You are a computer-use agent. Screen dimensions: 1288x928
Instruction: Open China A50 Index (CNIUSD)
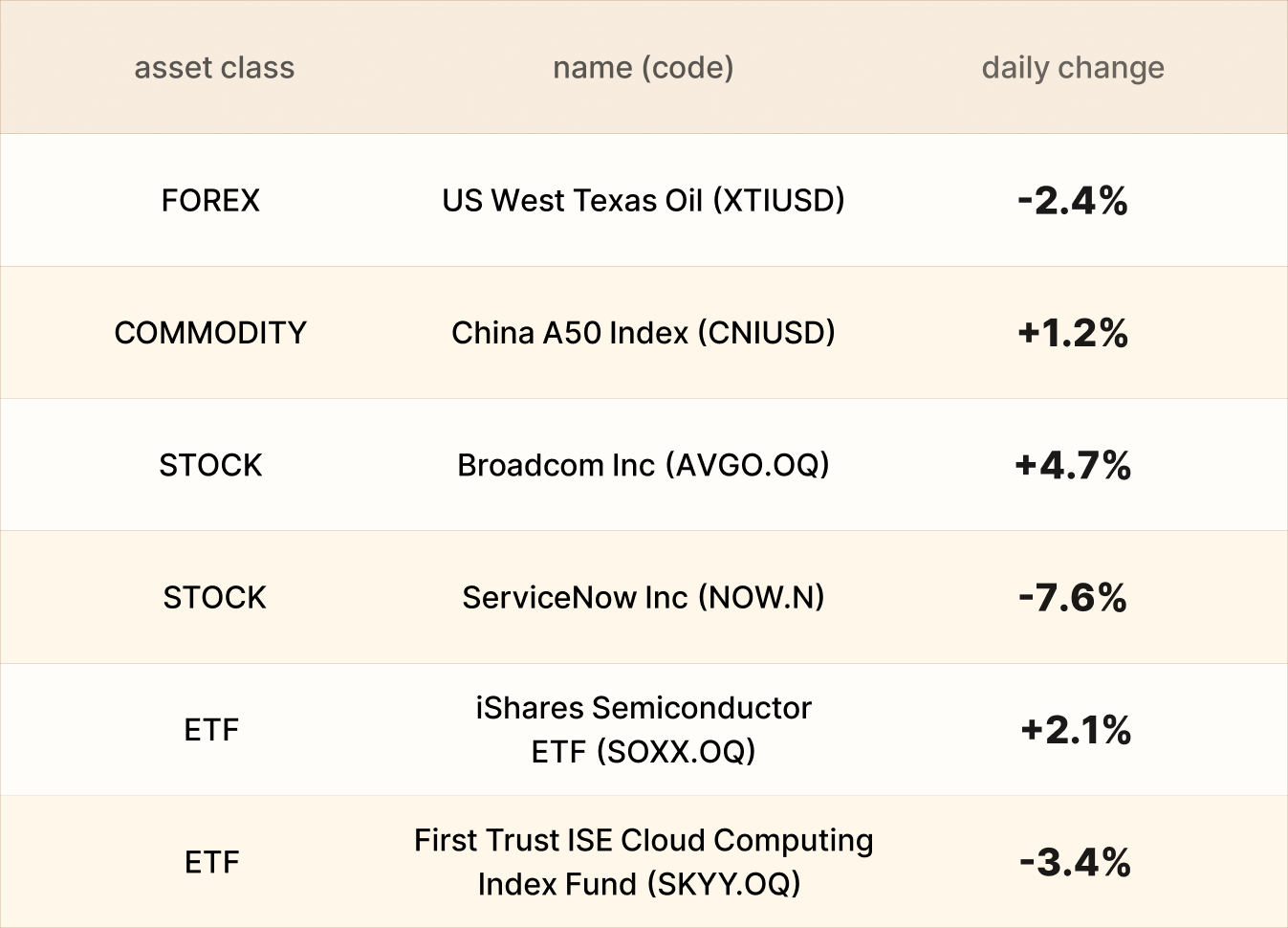[x=643, y=333]
